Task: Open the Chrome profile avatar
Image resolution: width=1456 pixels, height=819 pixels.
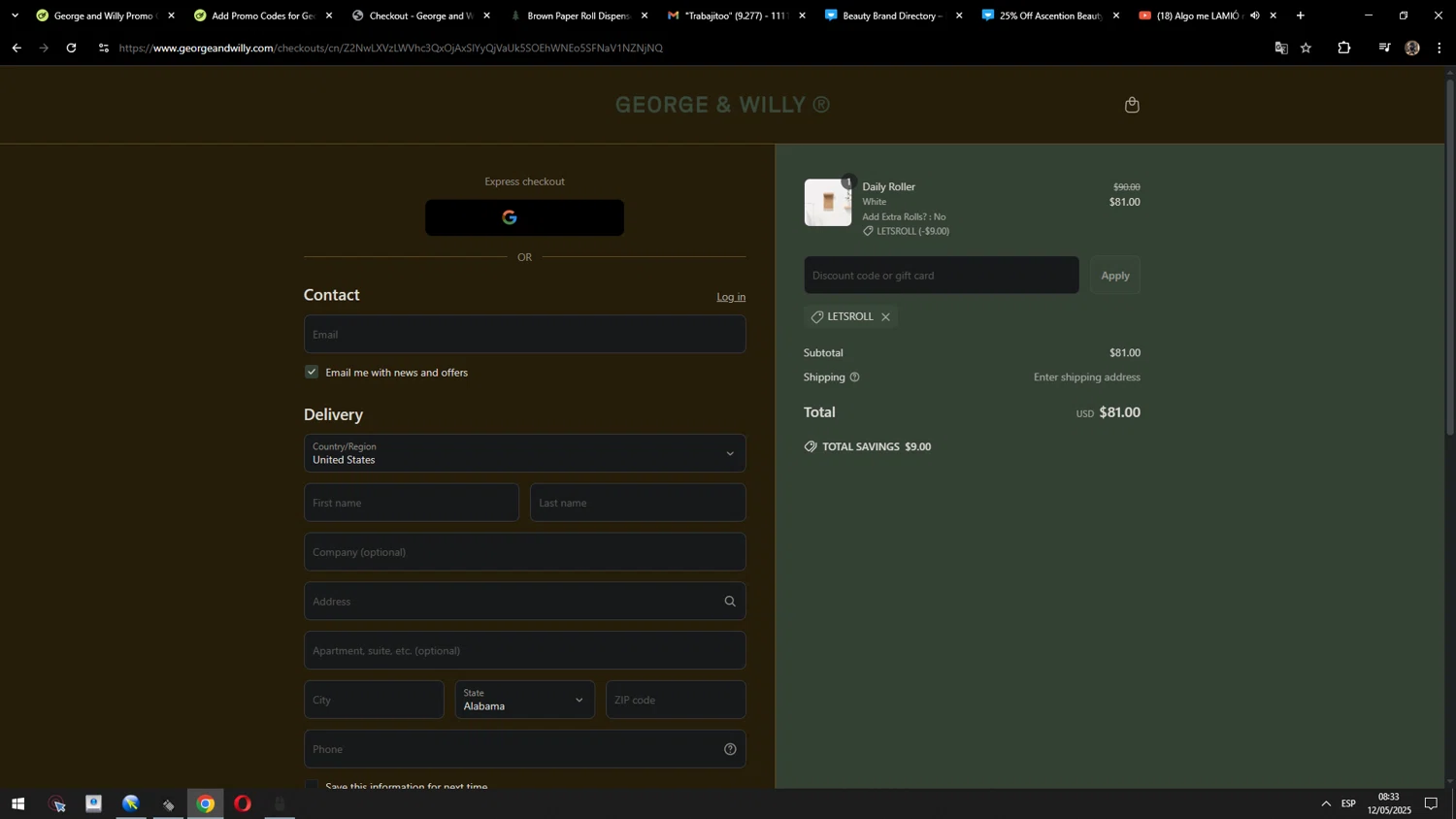Action: tap(1412, 48)
